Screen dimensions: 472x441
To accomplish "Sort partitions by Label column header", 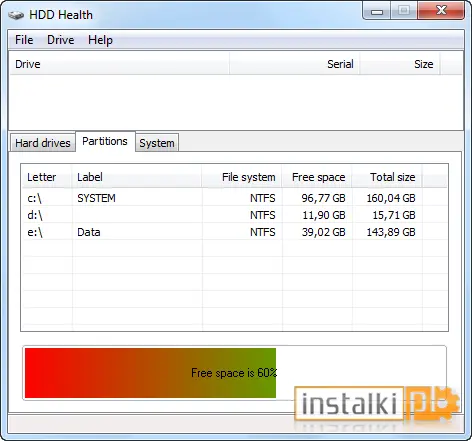I will coord(137,177).
